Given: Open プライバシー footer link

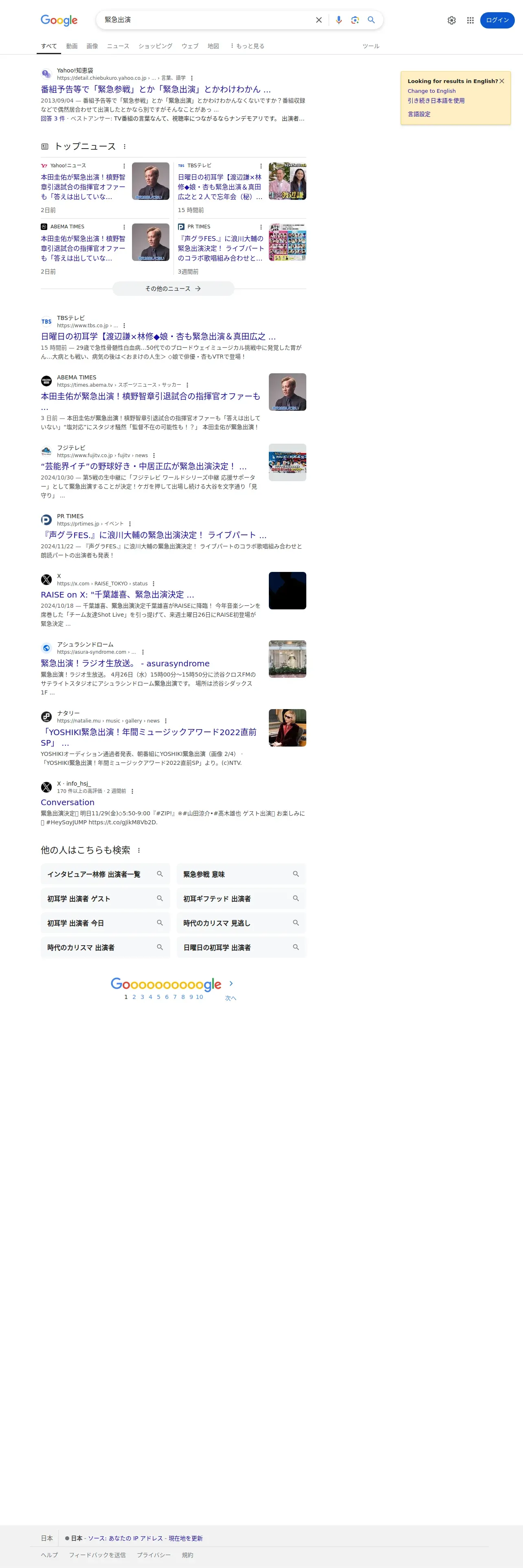Looking at the screenshot, I should click(x=154, y=1555).
